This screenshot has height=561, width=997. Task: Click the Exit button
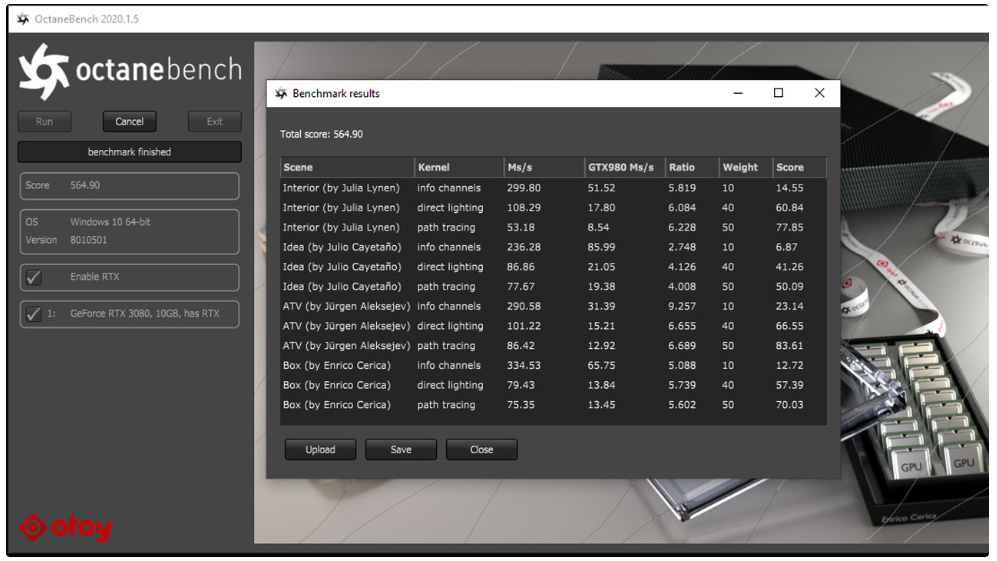click(x=214, y=121)
